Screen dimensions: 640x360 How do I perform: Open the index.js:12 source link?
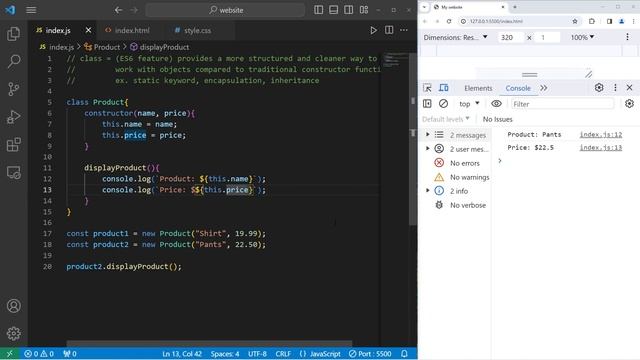[601, 134]
